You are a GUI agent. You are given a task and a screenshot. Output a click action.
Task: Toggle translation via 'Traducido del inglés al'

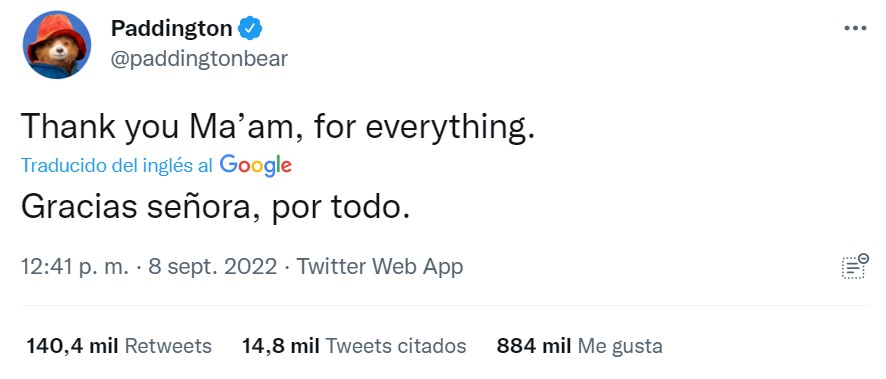(117, 165)
